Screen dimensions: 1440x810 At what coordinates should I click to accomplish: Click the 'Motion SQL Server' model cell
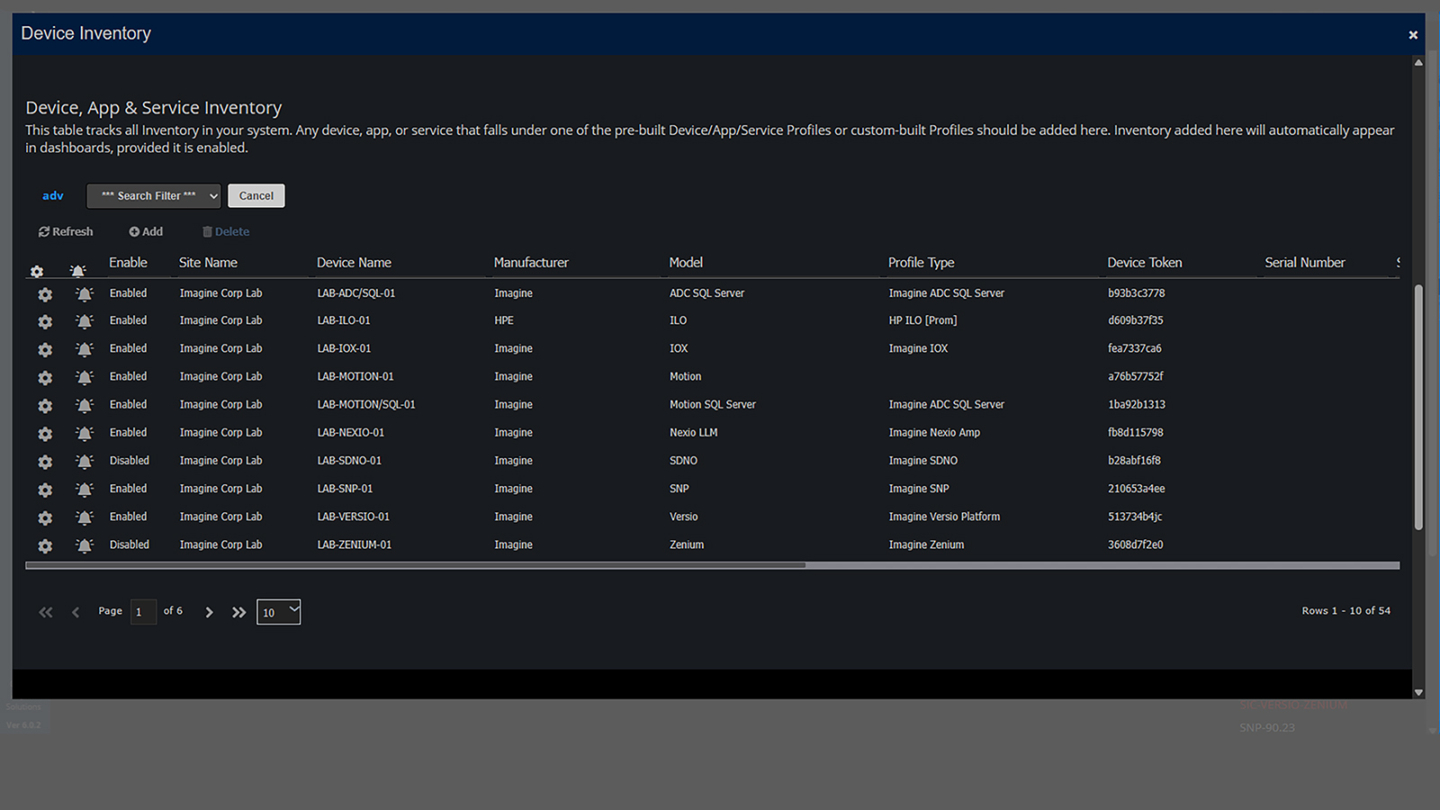coord(712,405)
